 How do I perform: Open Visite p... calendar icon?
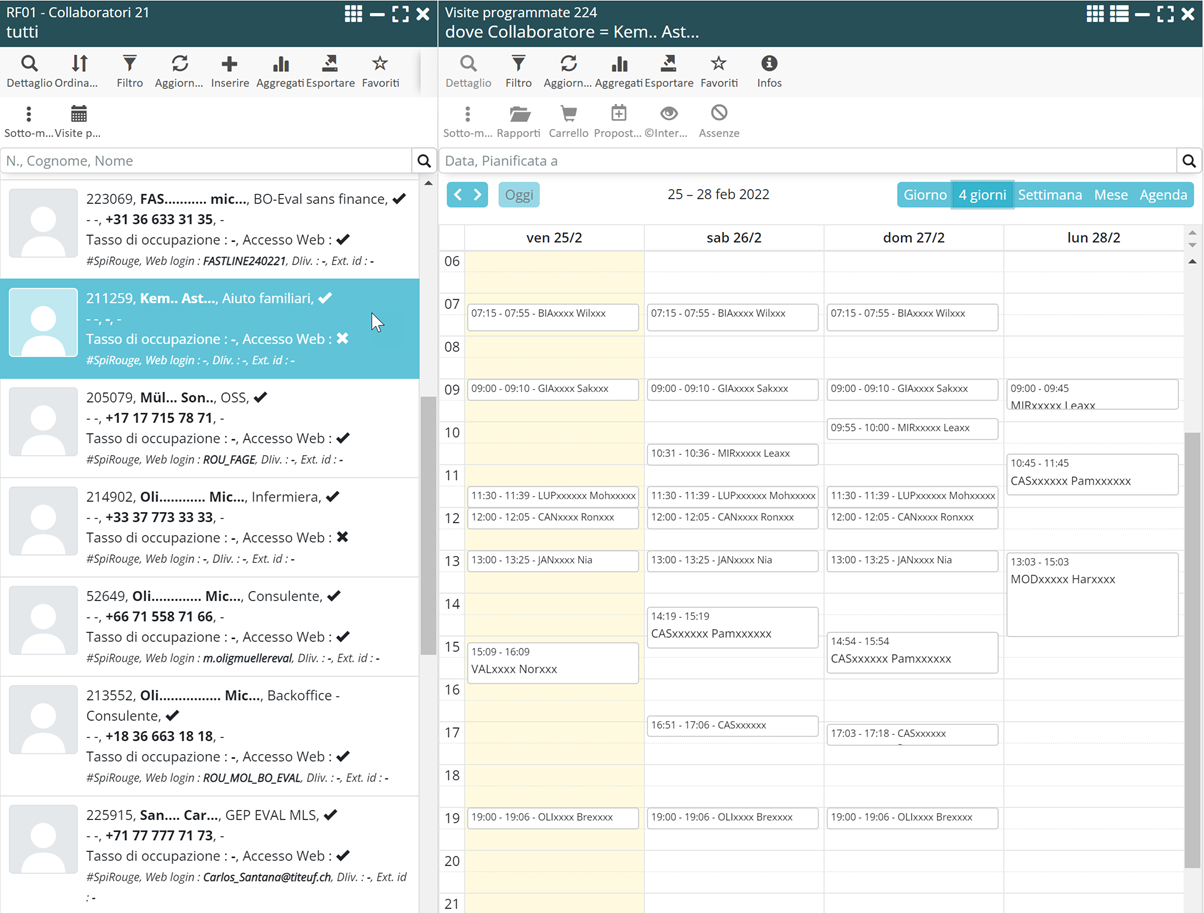point(78,114)
